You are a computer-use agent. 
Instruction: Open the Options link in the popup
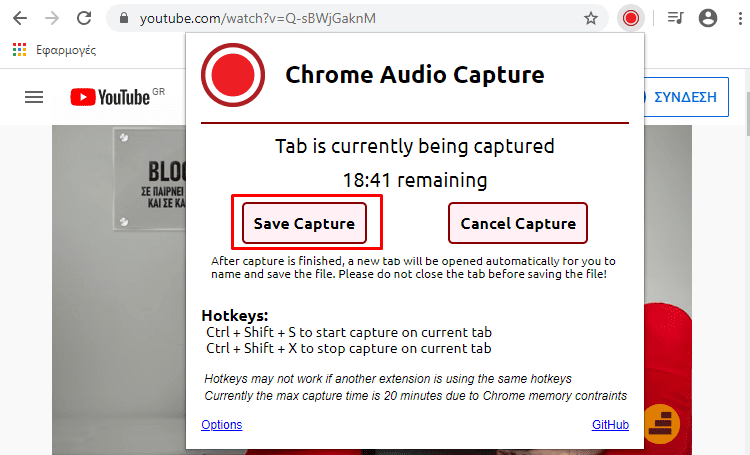click(221, 424)
